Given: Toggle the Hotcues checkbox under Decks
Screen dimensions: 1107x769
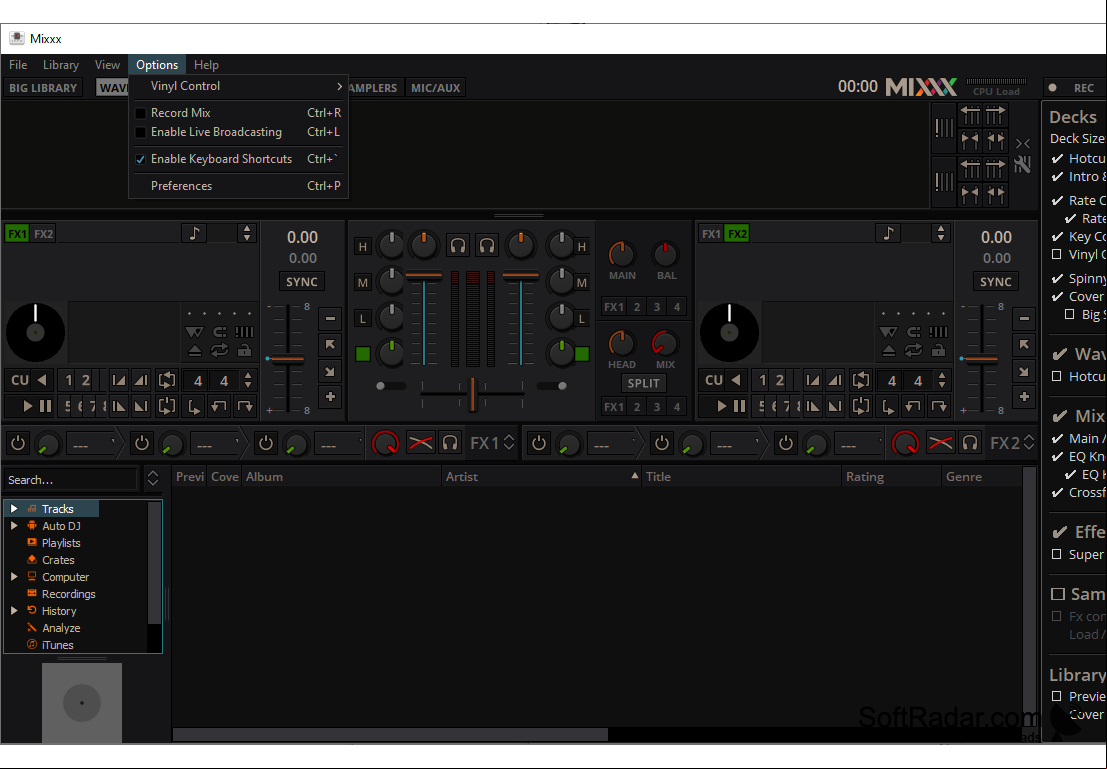Looking at the screenshot, I should [x=1057, y=159].
